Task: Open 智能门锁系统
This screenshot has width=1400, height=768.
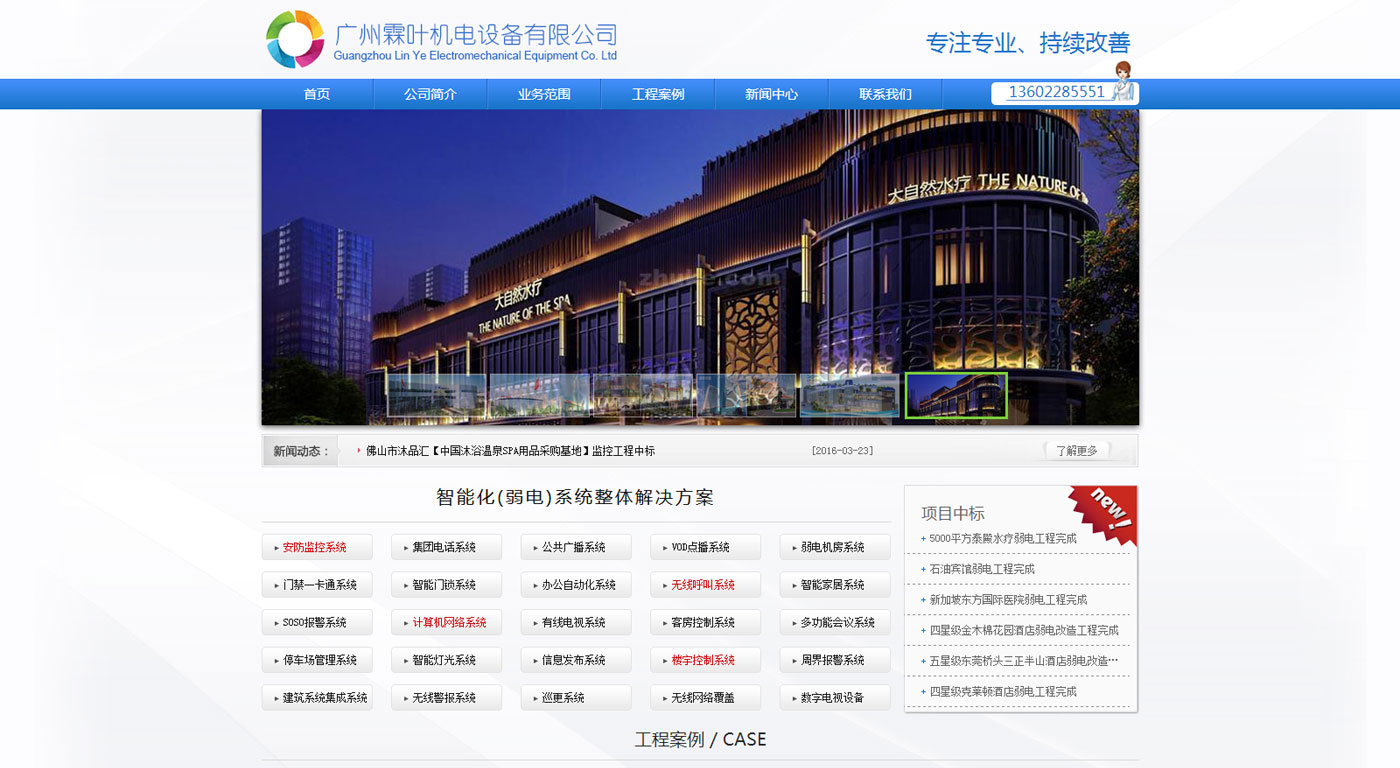Action: 446,585
